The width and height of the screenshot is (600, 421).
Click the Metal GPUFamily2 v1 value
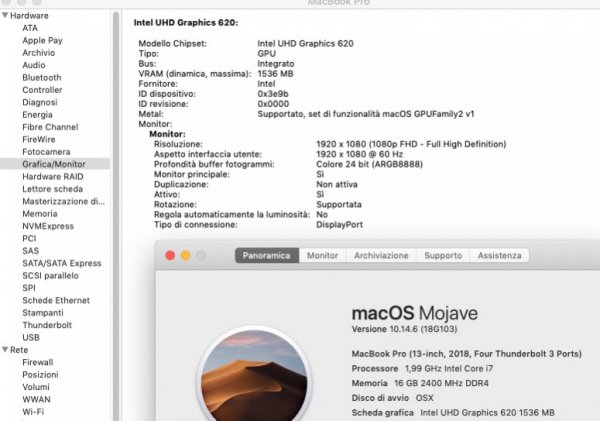[366, 114]
